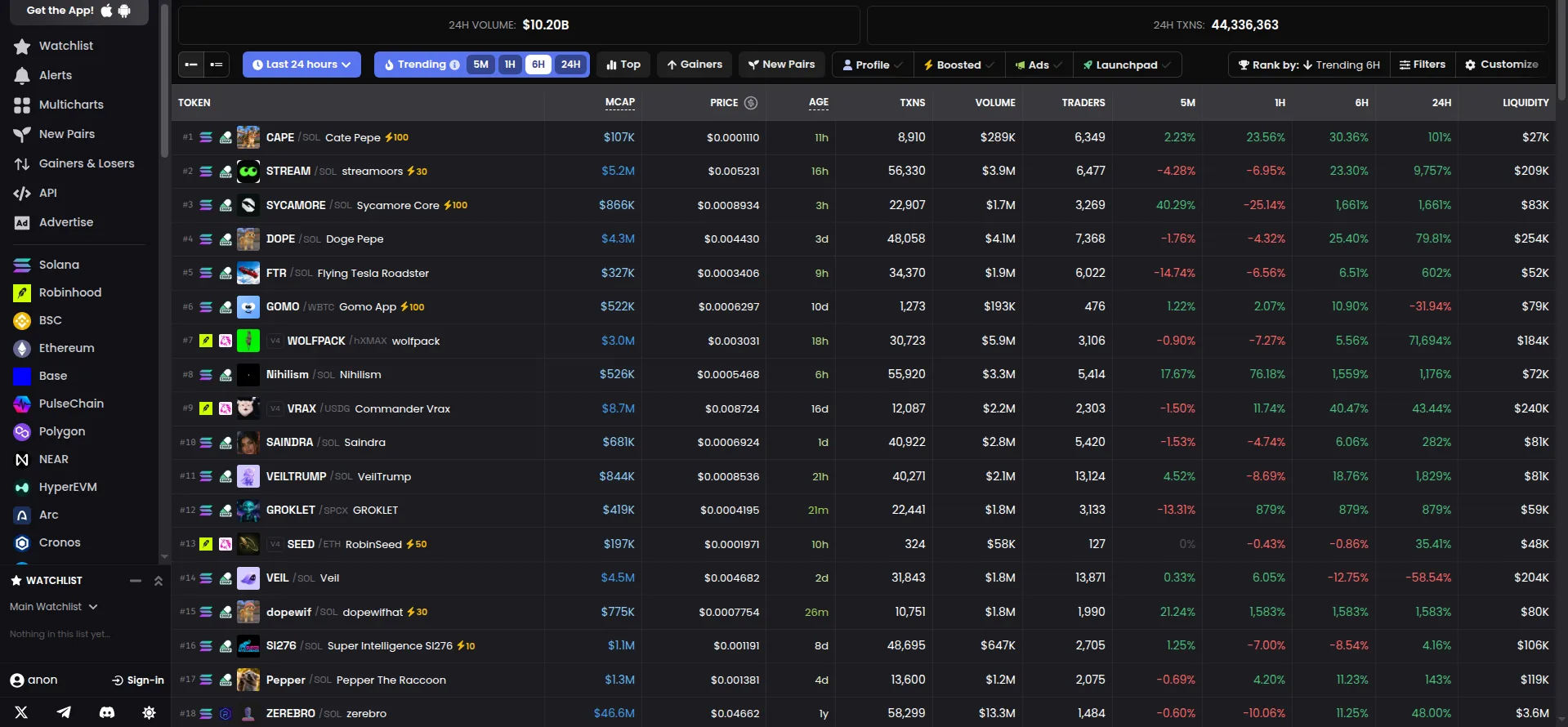Open the Last 24 hours dropdown

coord(302,65)
